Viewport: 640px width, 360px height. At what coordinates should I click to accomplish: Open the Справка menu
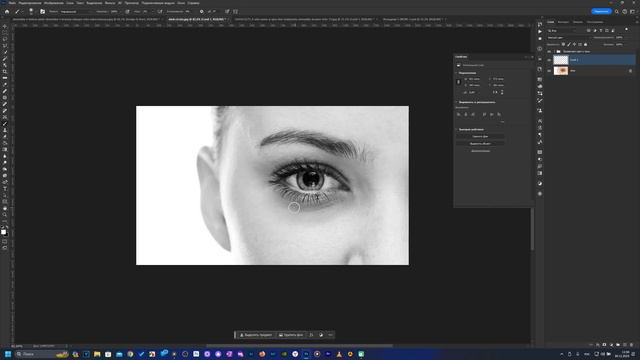193,3
